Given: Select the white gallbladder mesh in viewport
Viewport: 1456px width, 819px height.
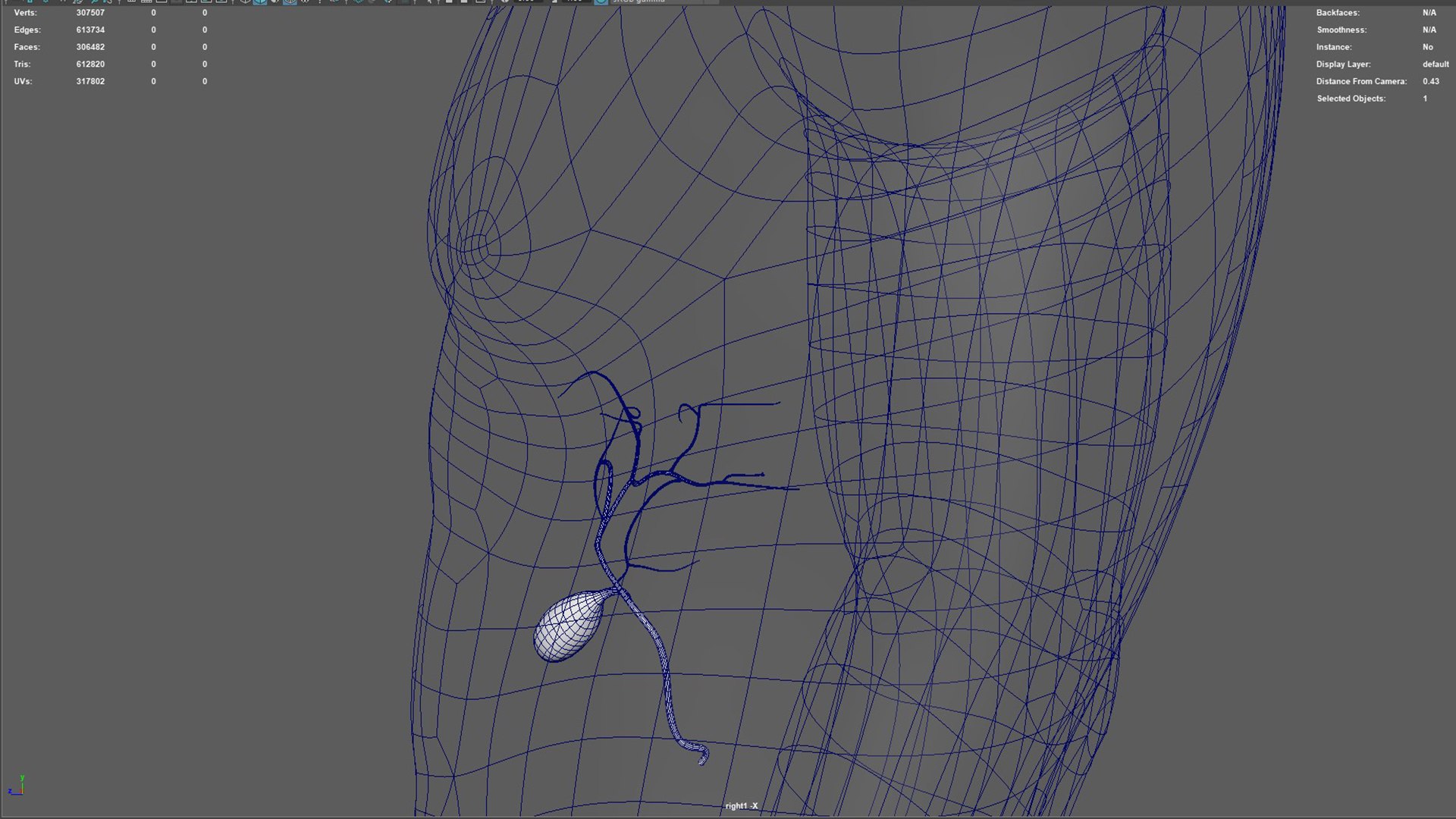Looking at the screenshot, I should [x=569, y=626].
